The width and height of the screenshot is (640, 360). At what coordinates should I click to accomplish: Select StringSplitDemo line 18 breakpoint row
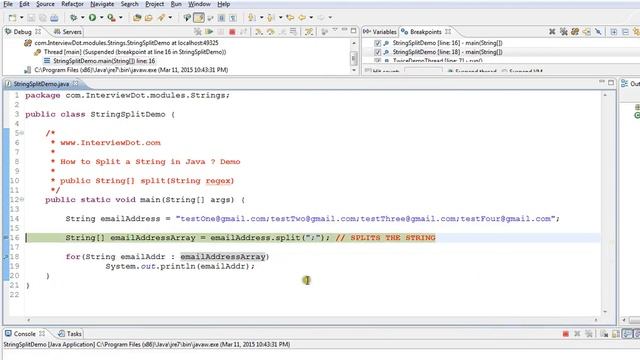pyautogui.click(x=447, y=52)
